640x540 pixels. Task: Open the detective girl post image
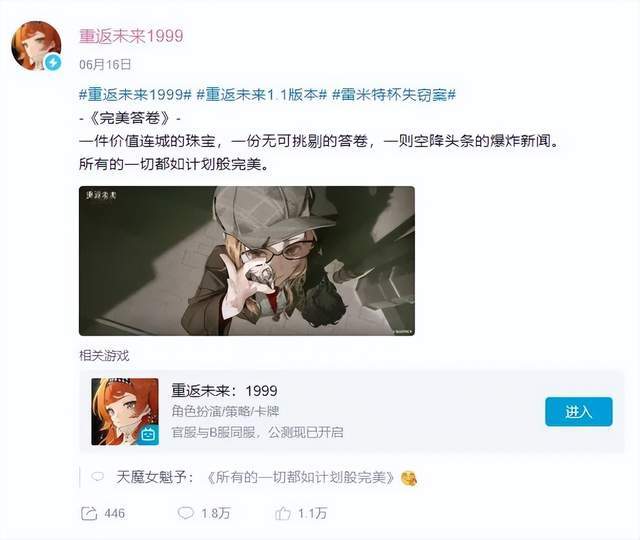click(x=247, y=261)
